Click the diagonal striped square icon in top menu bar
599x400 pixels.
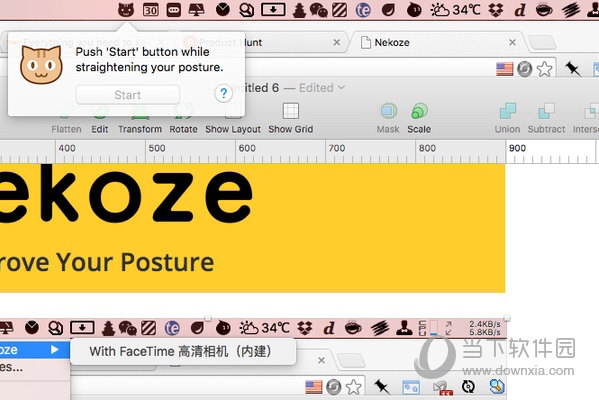[340, 10]
